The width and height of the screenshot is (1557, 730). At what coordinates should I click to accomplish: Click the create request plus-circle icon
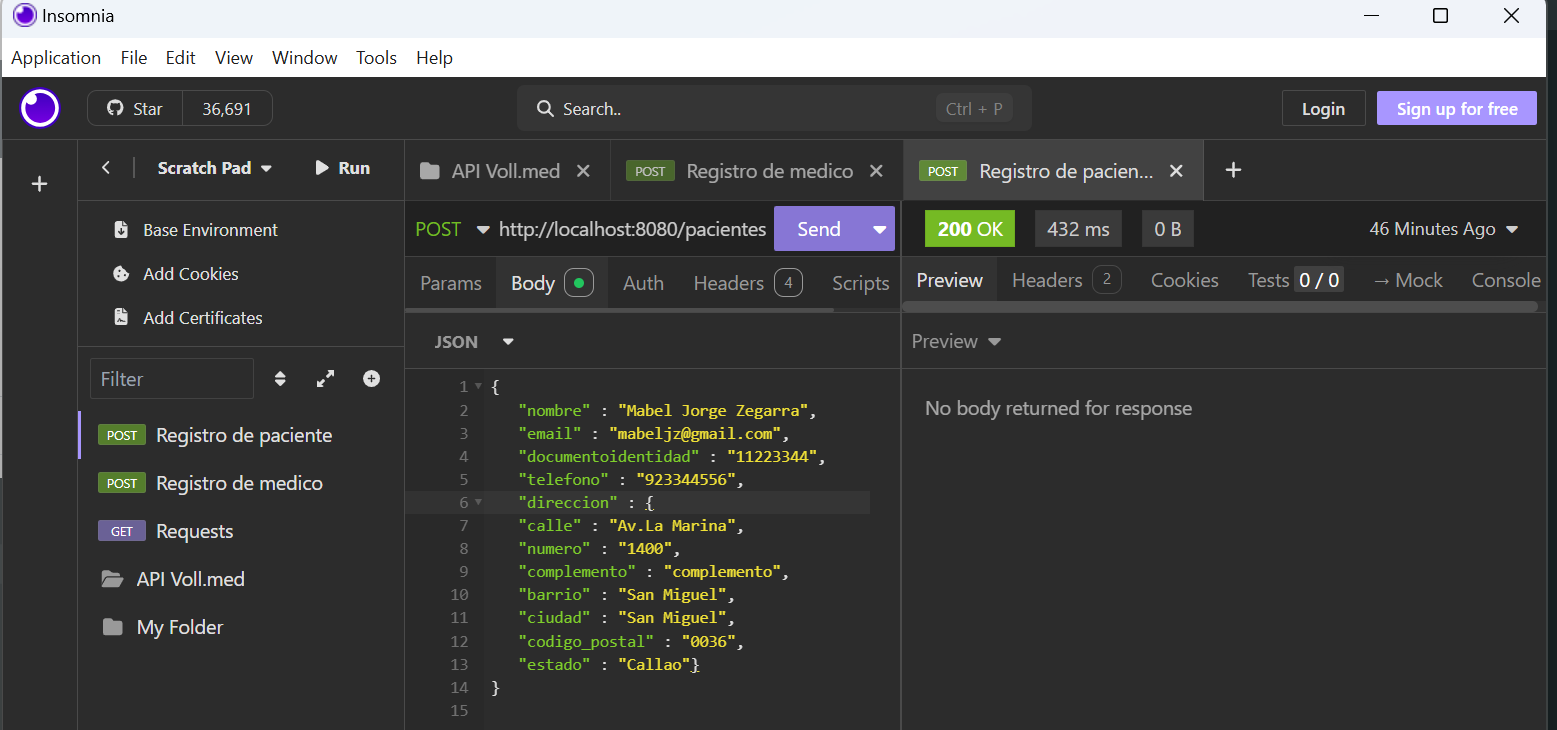coord(371,379)
